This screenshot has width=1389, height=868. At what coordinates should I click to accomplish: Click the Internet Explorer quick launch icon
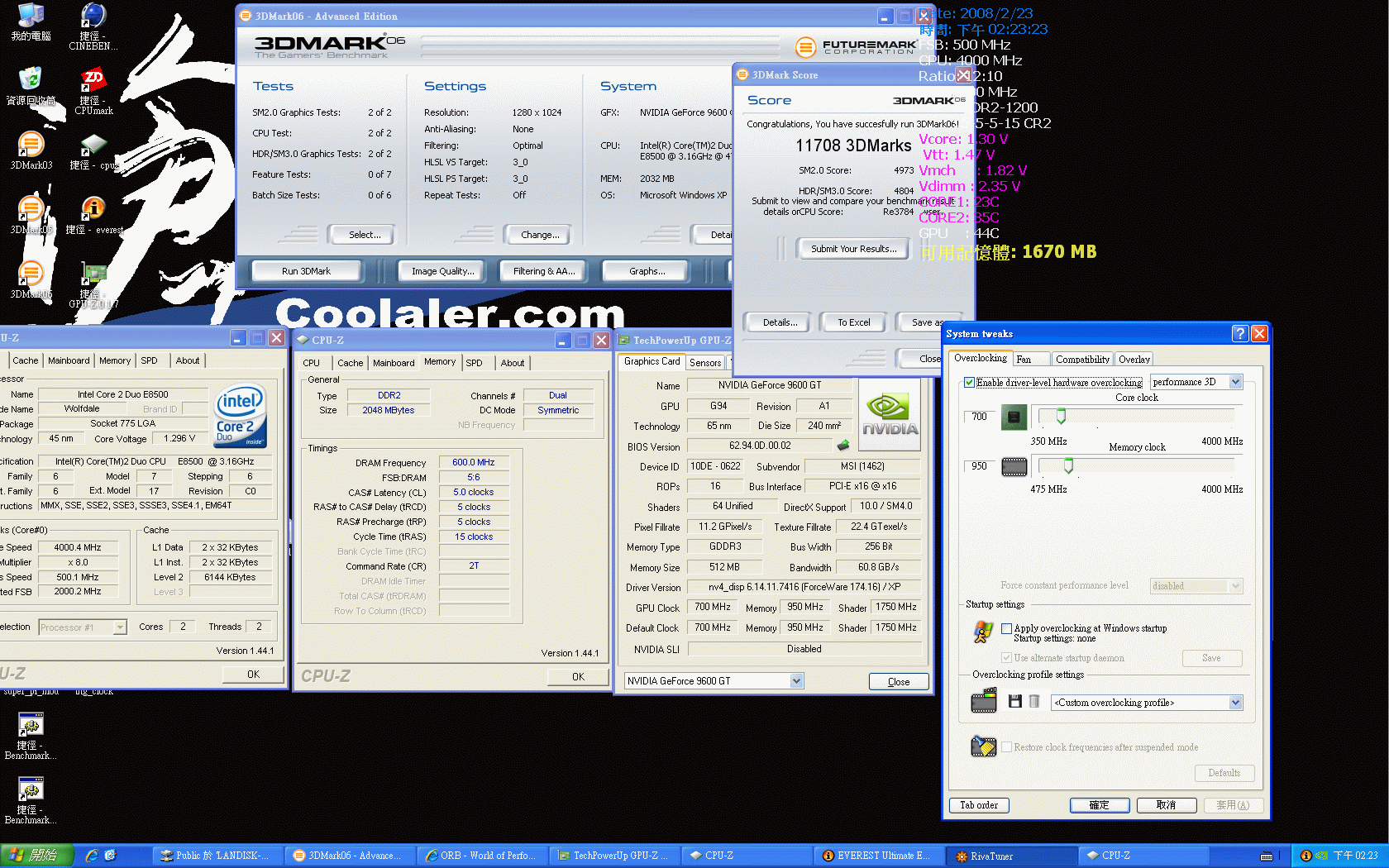click(x=92, y=856)
